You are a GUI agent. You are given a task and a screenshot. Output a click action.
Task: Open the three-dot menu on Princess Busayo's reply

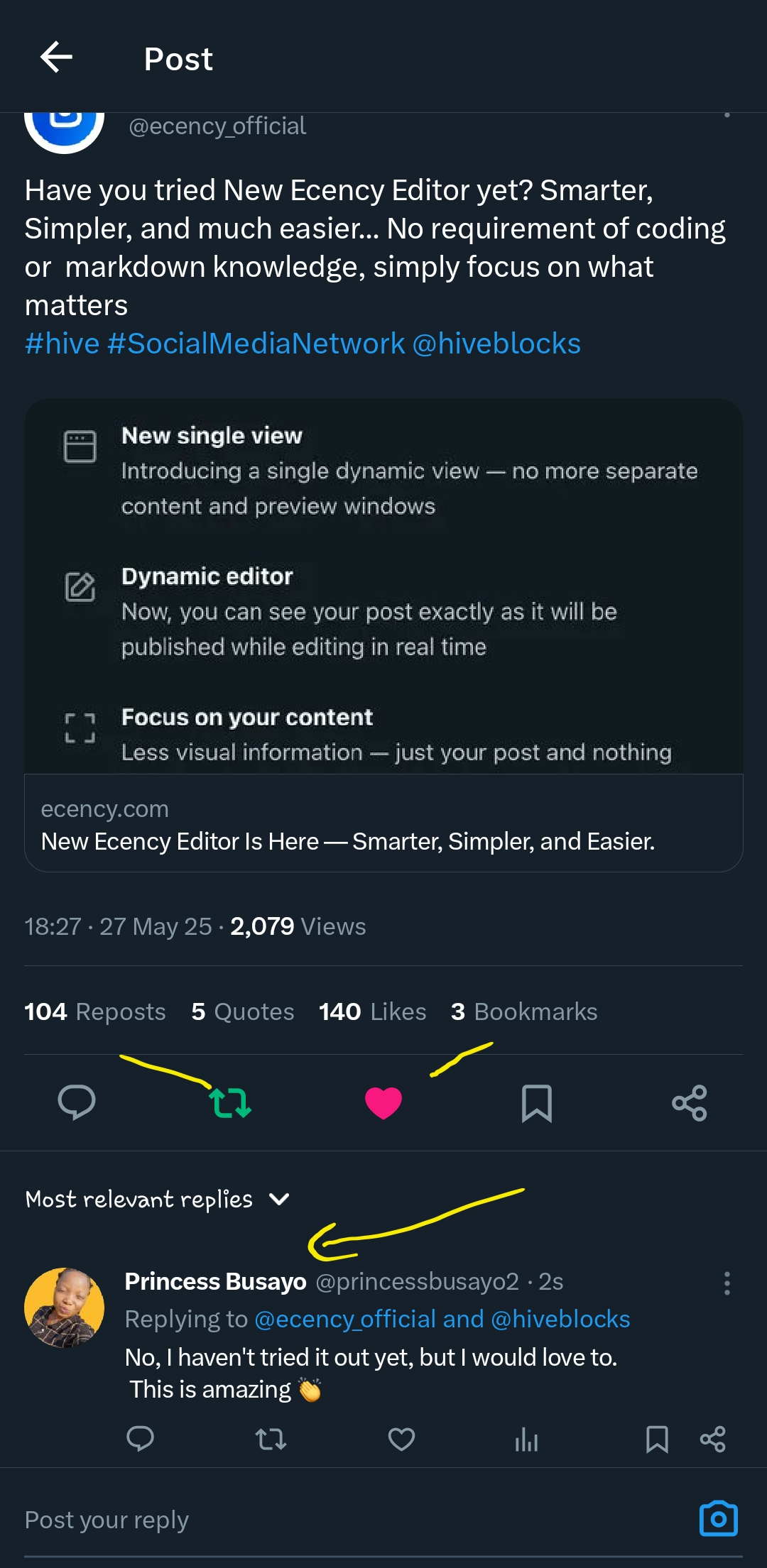pyautogui.click(x=727, y=1283)
